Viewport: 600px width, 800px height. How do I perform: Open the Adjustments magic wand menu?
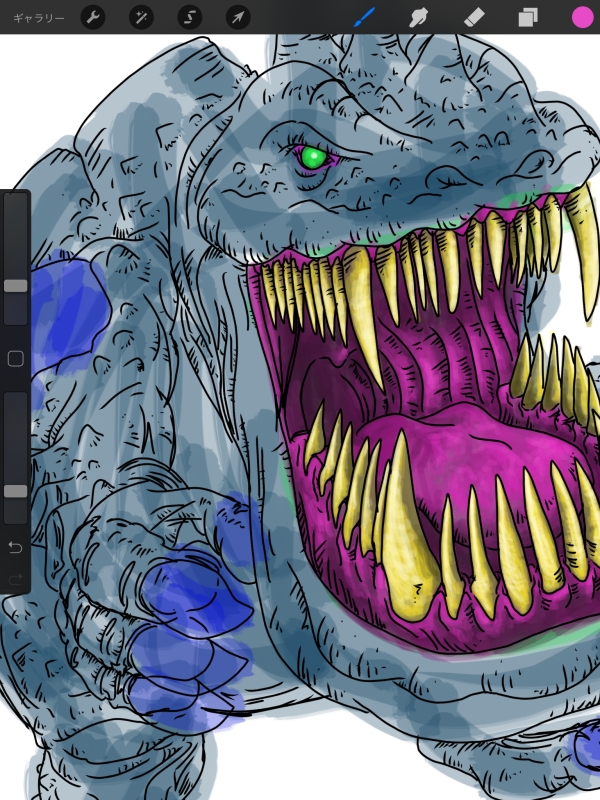(x=141, y=17)
